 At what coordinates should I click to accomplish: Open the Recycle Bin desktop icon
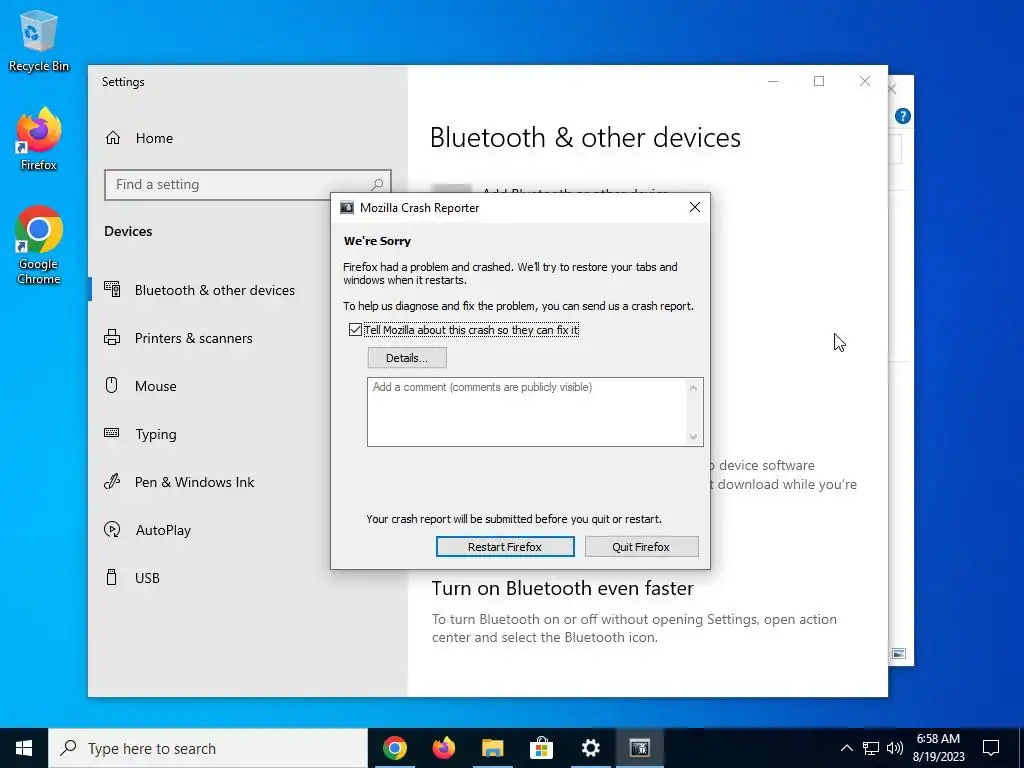pos(39,40)
